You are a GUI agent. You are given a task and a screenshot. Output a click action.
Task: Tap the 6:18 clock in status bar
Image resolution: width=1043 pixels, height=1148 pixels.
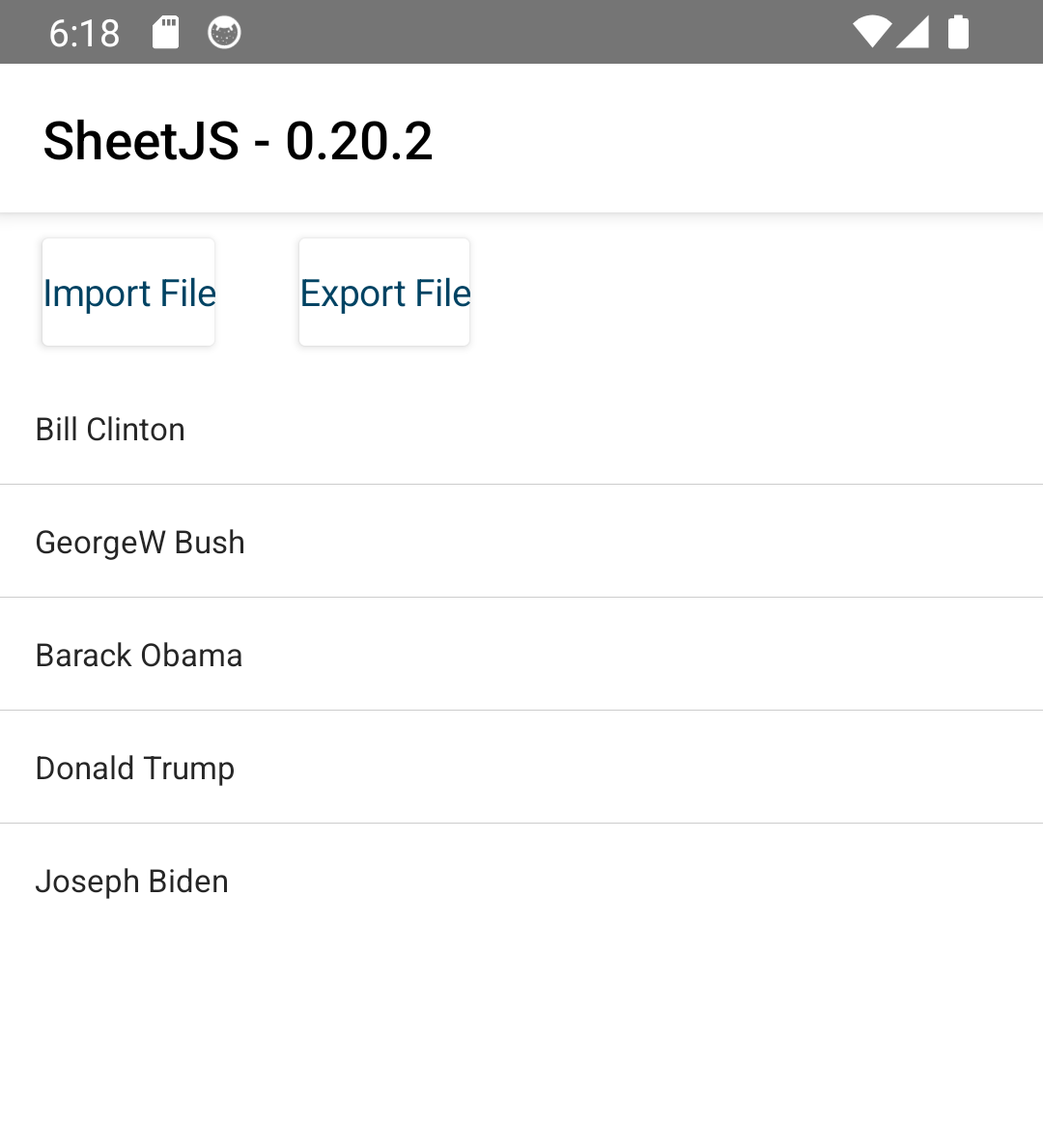[84, 34]
